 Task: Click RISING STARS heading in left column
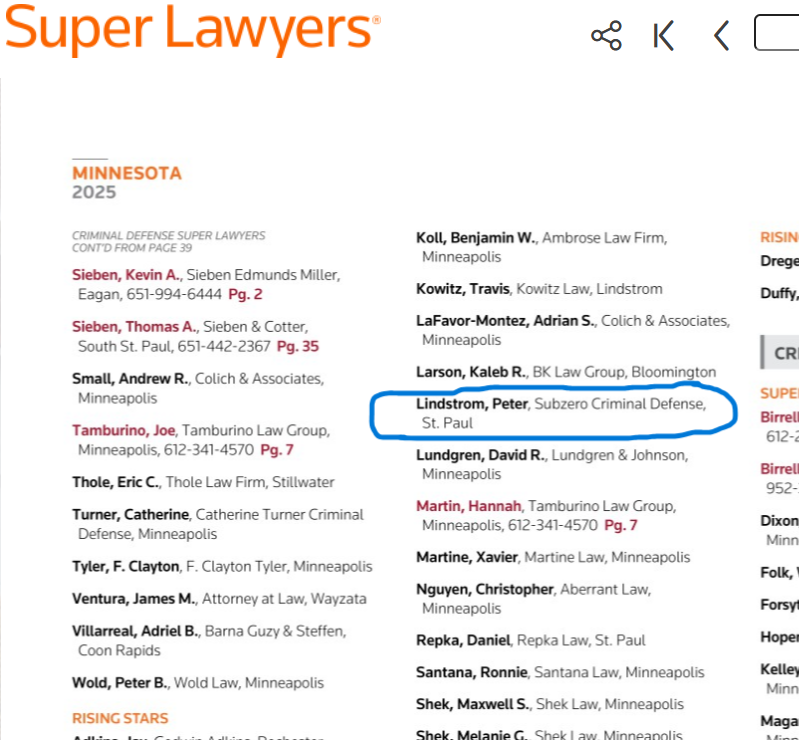(120, 718)
